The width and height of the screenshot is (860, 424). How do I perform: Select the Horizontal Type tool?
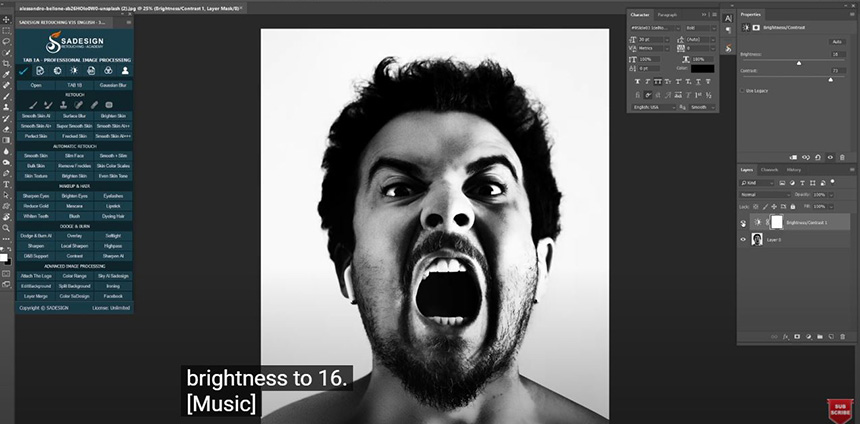click(x=6, y=184)
